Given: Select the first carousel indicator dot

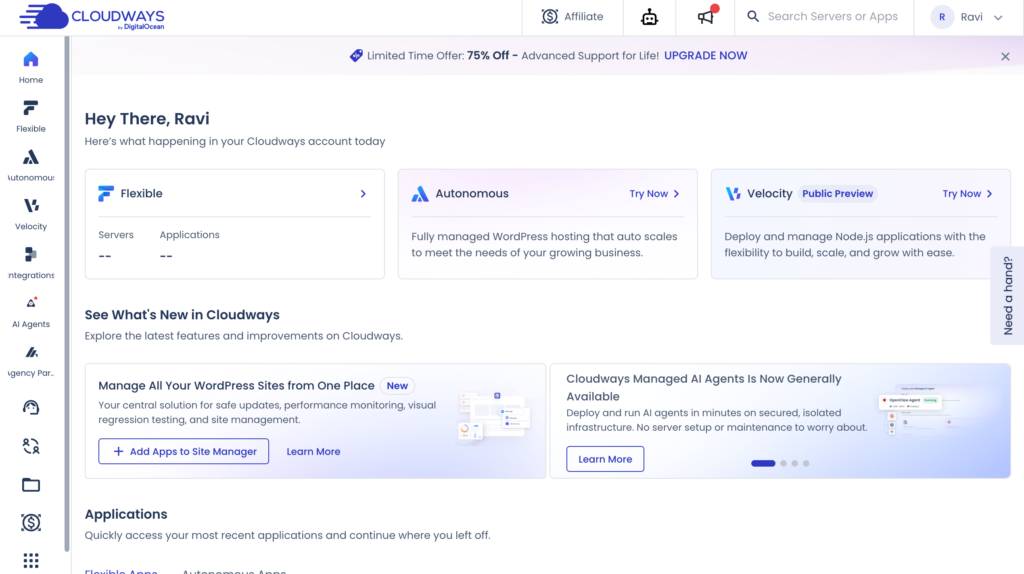Looking at the screenshot, I should click(763, 464).
